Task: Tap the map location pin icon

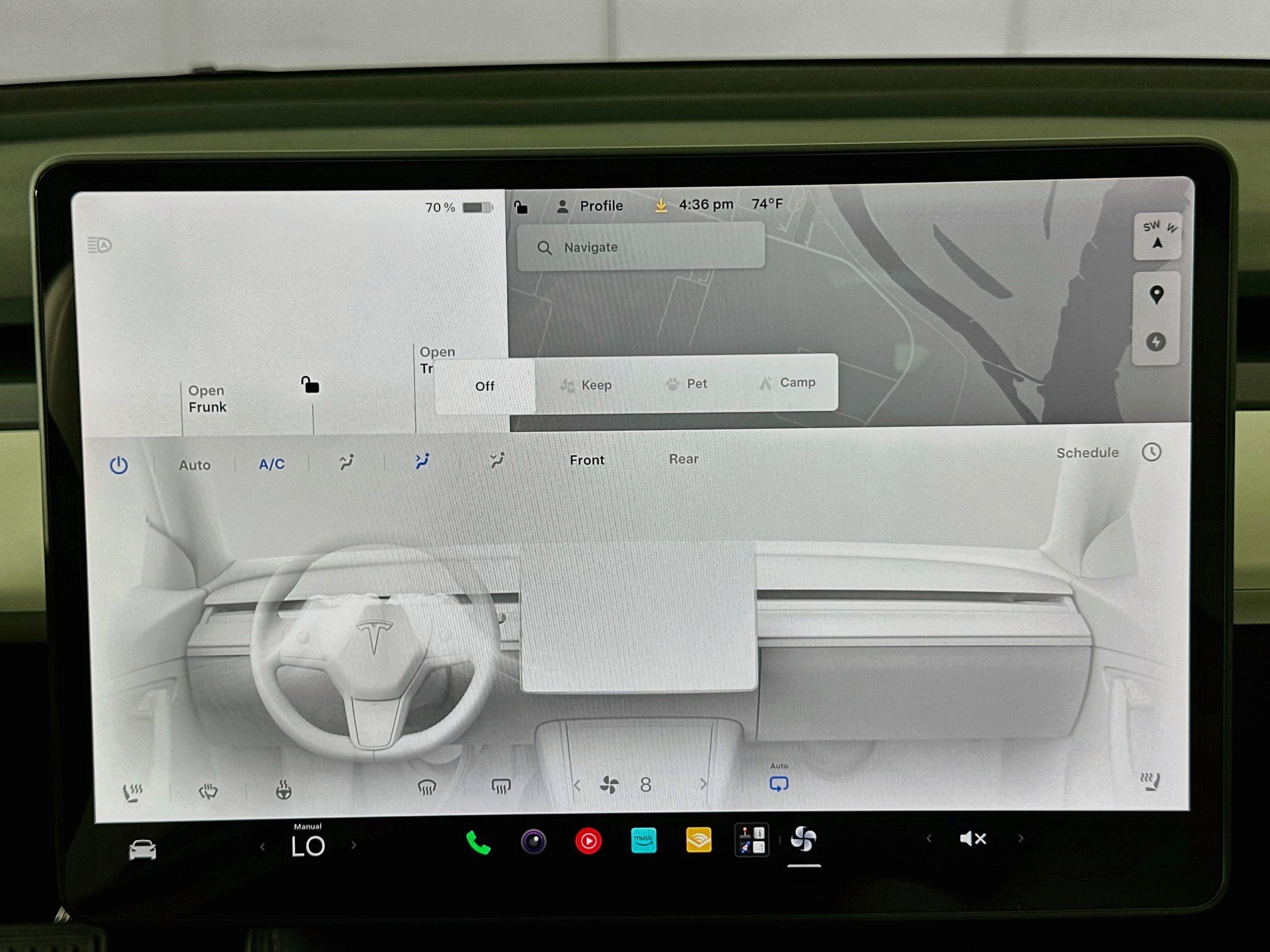Action: point(1157,295)
